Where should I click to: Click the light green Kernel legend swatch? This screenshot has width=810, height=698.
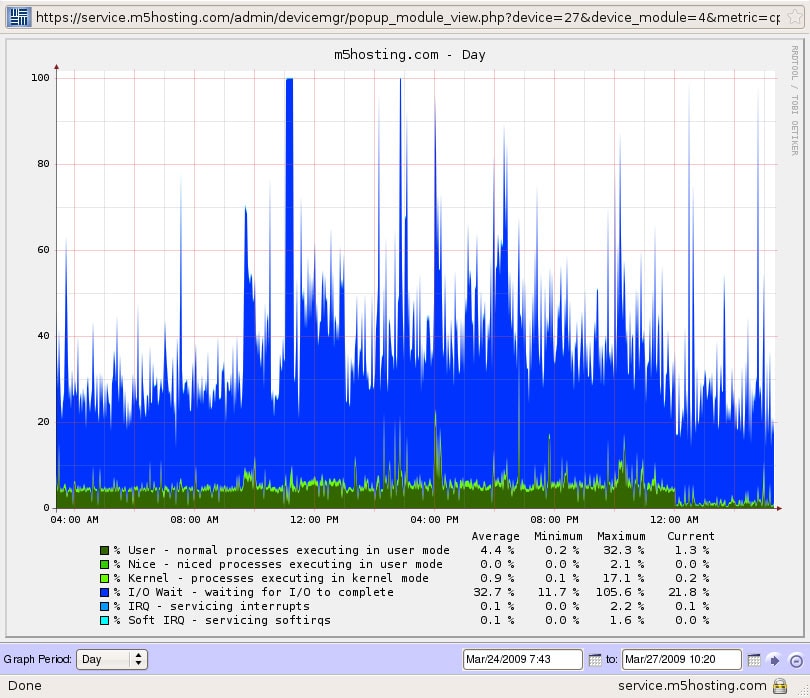pos(104,578)
